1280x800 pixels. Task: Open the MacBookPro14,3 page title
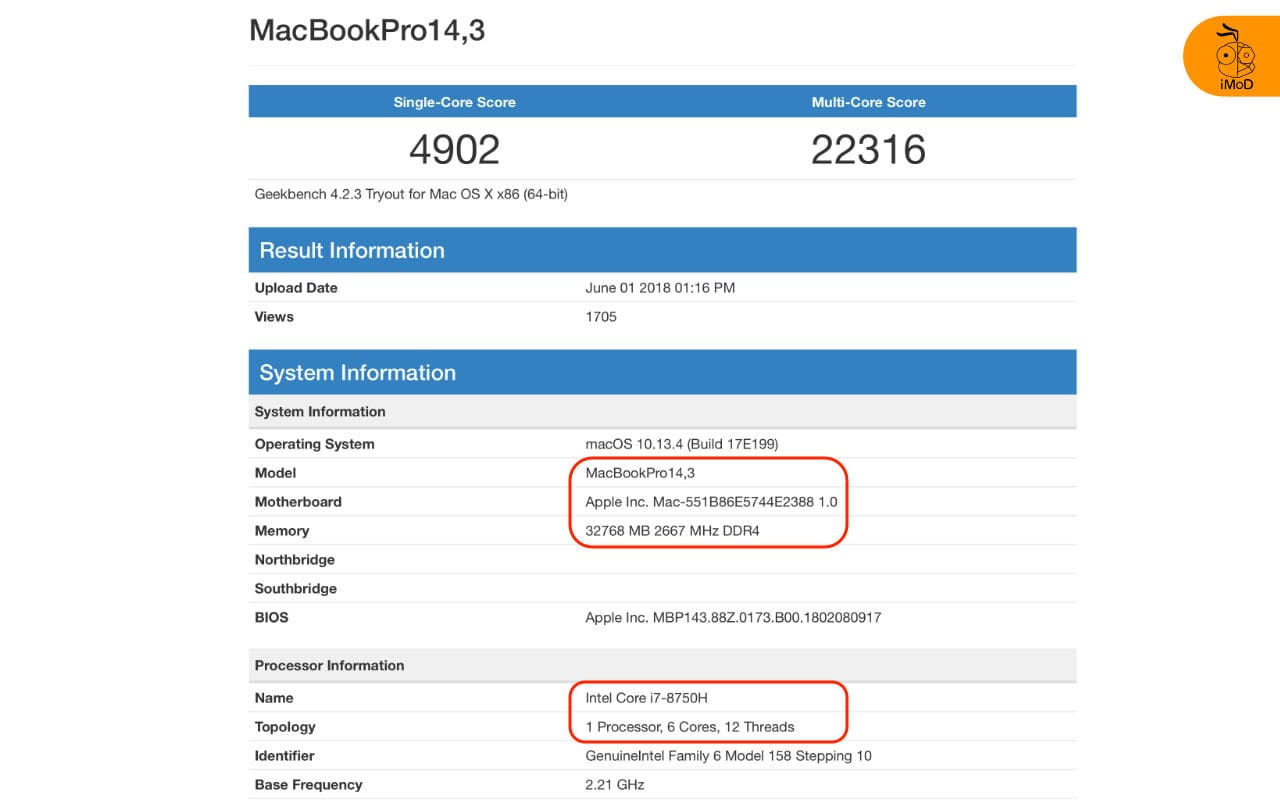[x=368, y=30]
